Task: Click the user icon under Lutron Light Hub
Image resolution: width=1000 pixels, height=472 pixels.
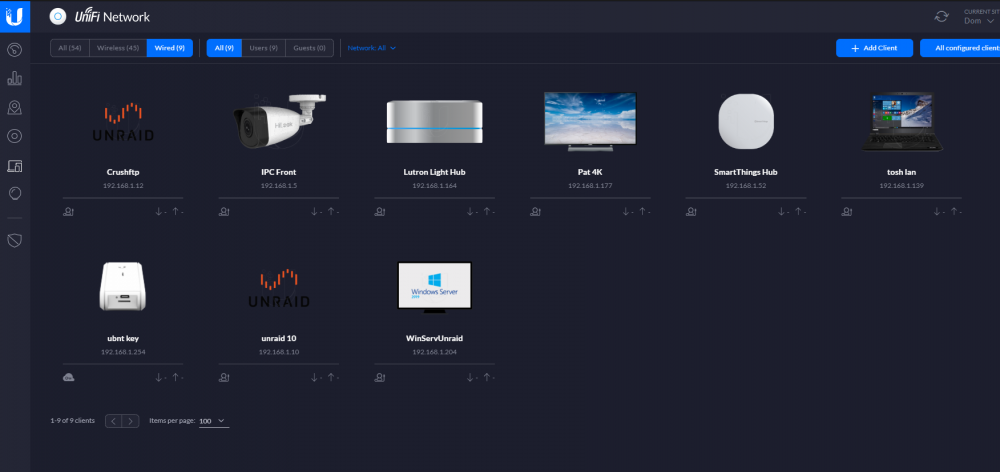Action: (379, 212)
